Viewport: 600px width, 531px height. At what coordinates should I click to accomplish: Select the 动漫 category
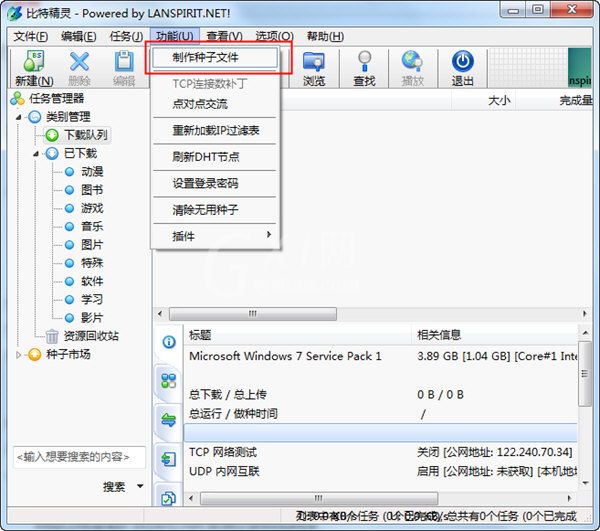pos(92,171)
